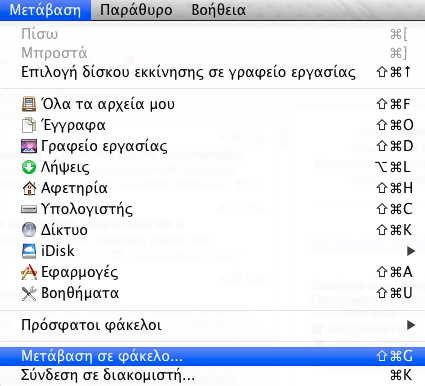Image resolution: width=425 pixels, height=386 pixels.
Task: Open the Μετάβαση menu
Action: 45,10
